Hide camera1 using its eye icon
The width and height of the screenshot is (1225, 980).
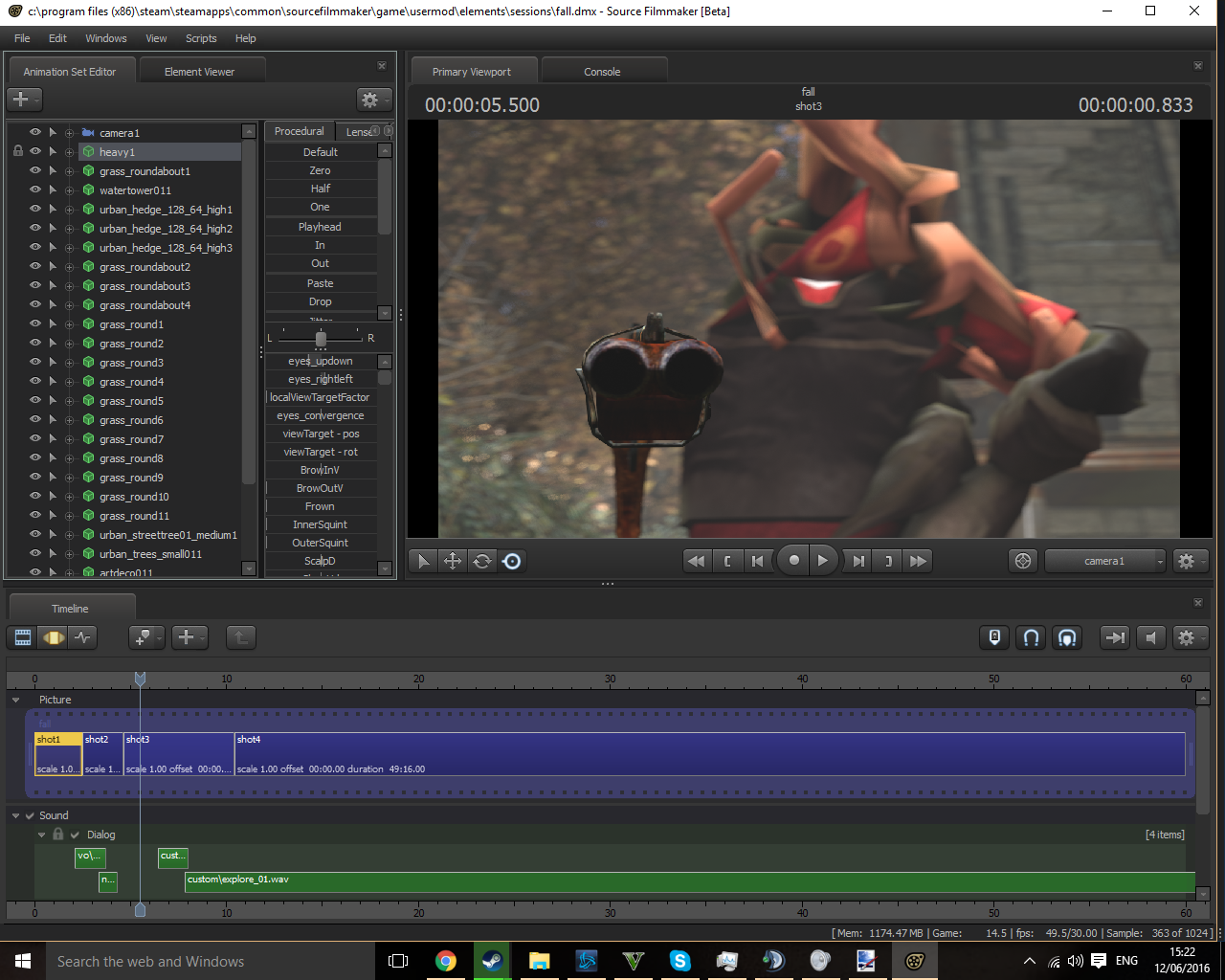(35, 133)
